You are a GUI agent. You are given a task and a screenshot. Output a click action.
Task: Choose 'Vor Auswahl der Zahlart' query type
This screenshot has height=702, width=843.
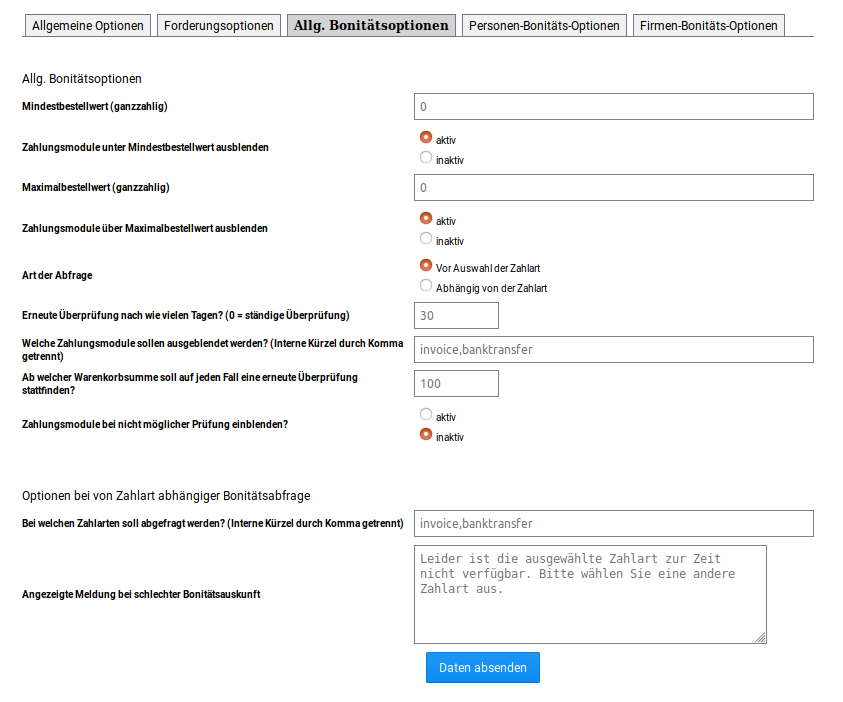coord(426,266)
